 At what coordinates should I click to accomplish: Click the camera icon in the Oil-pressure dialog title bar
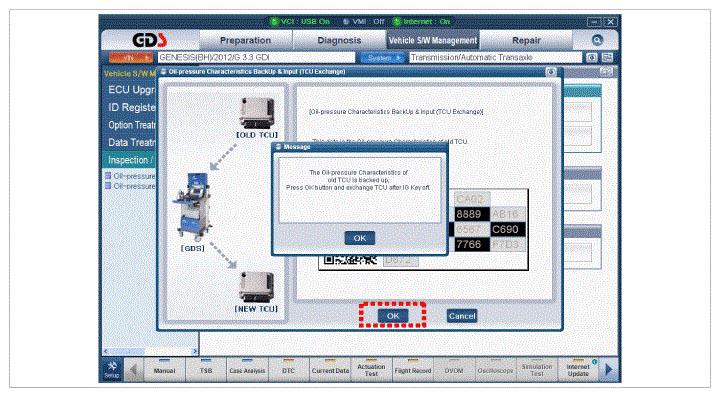[551, 72]
